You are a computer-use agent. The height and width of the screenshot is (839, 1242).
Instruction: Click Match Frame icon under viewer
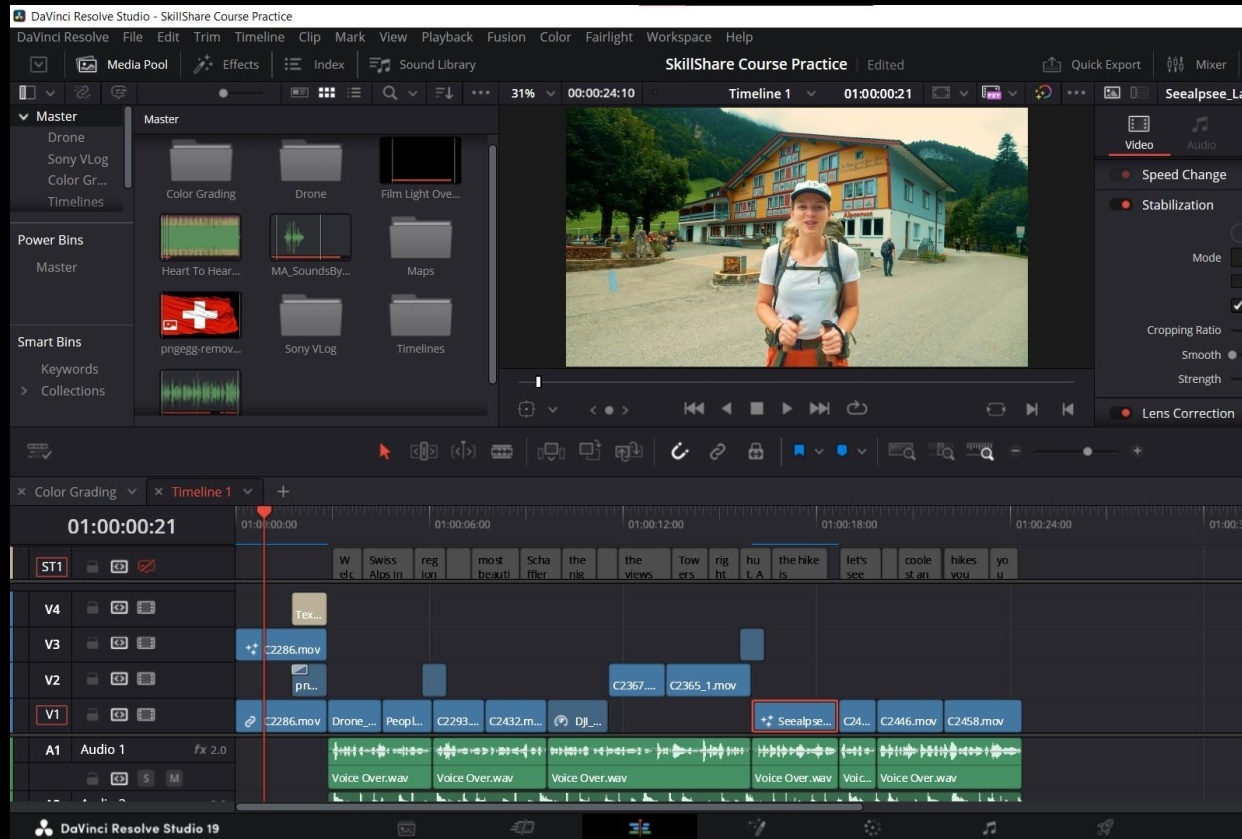(x=995, y=409)
